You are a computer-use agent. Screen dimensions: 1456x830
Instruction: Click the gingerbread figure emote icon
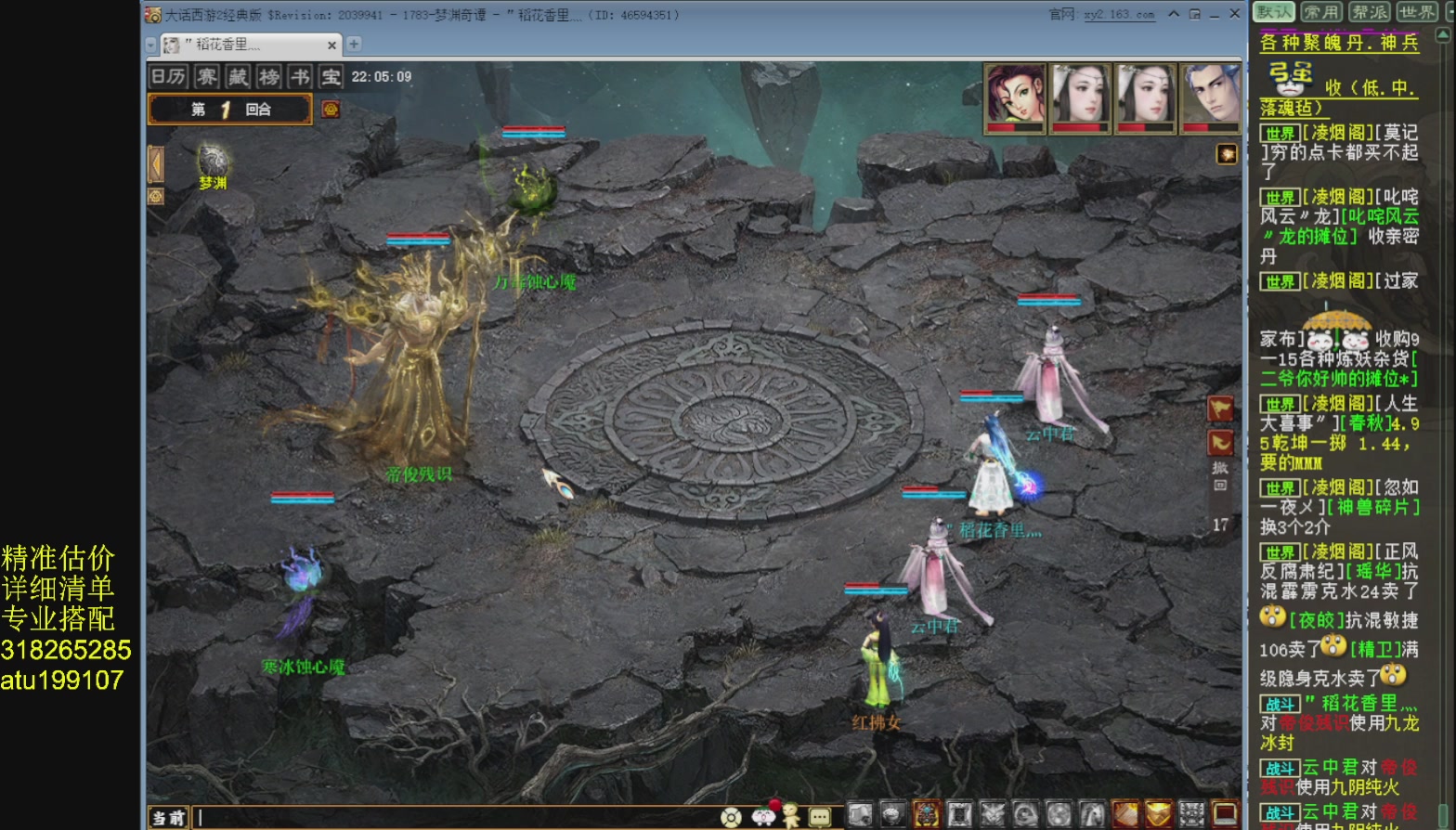click(790, 815)
